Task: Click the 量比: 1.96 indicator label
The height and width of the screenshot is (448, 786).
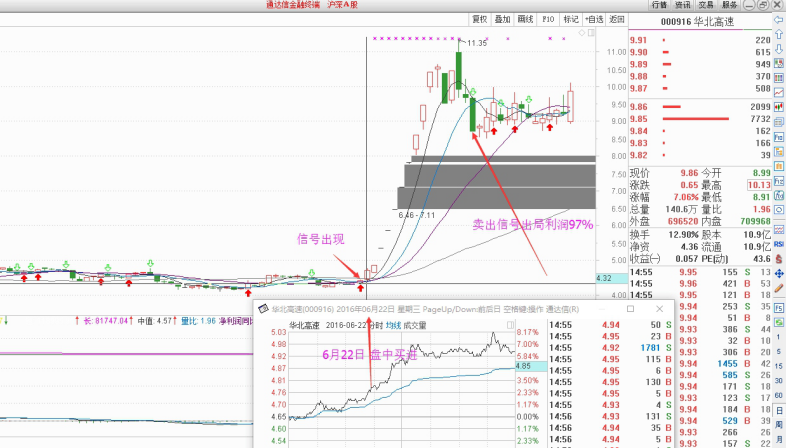Action: click(198, 320)
